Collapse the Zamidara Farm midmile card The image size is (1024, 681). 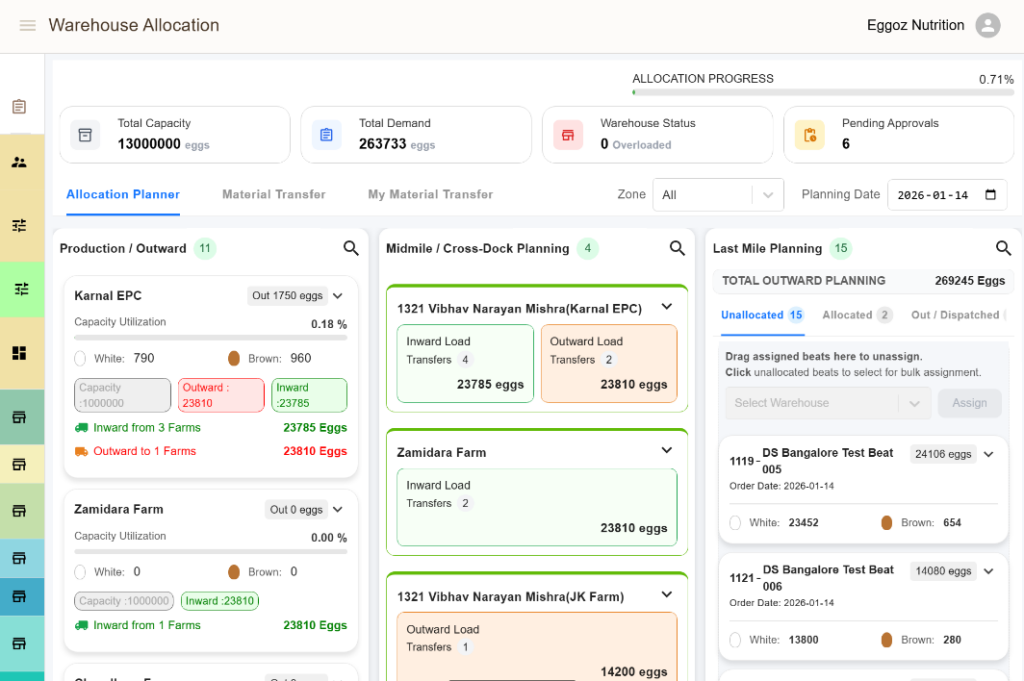pos(667,451)
